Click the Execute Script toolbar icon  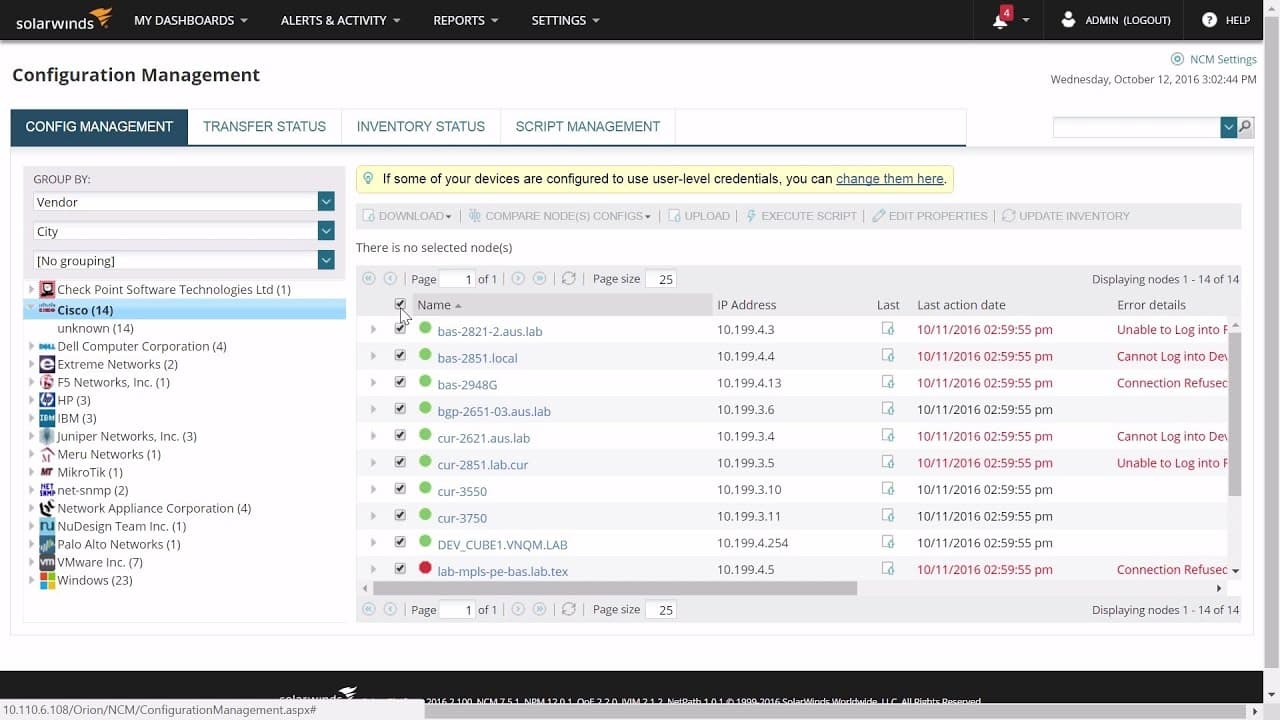(x=752, y=216)
